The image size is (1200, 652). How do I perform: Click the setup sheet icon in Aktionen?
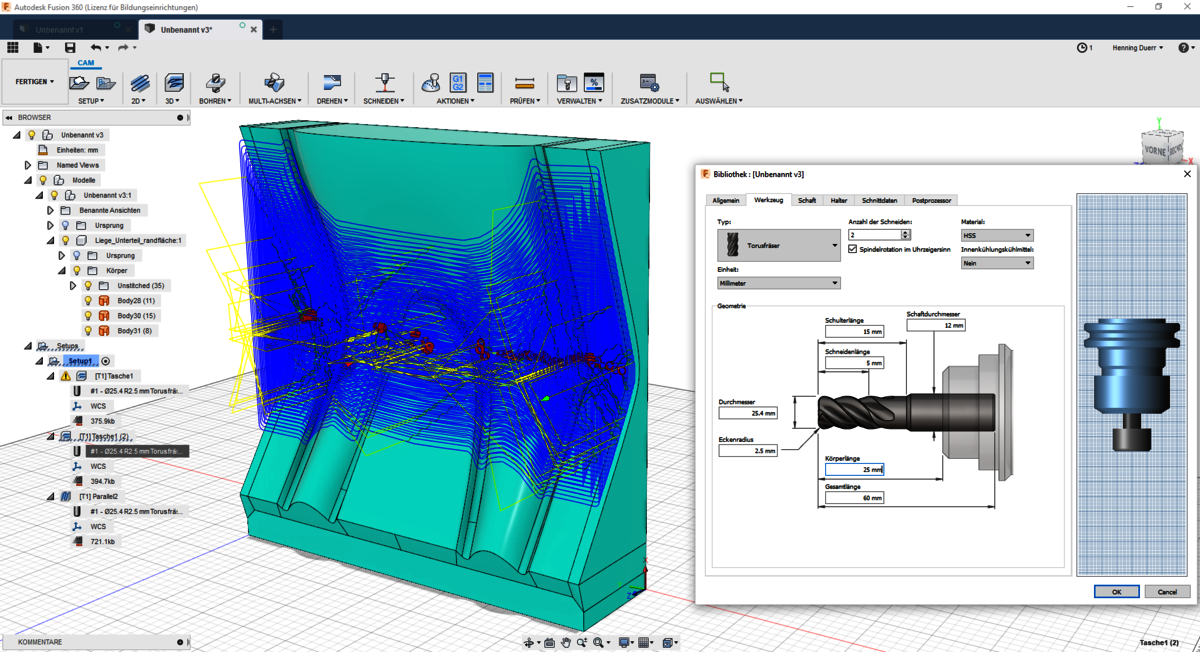[486, 83]
